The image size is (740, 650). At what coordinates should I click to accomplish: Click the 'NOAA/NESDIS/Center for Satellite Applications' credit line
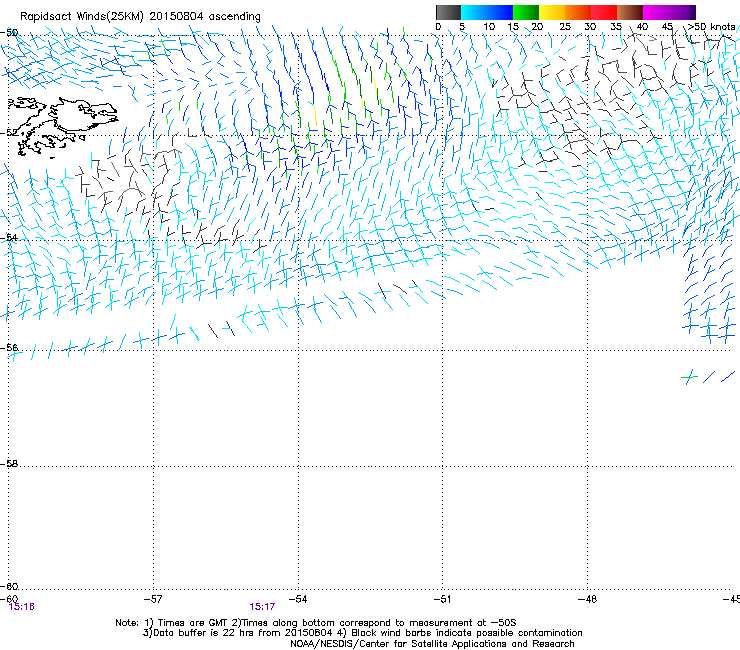coord(432,644)
